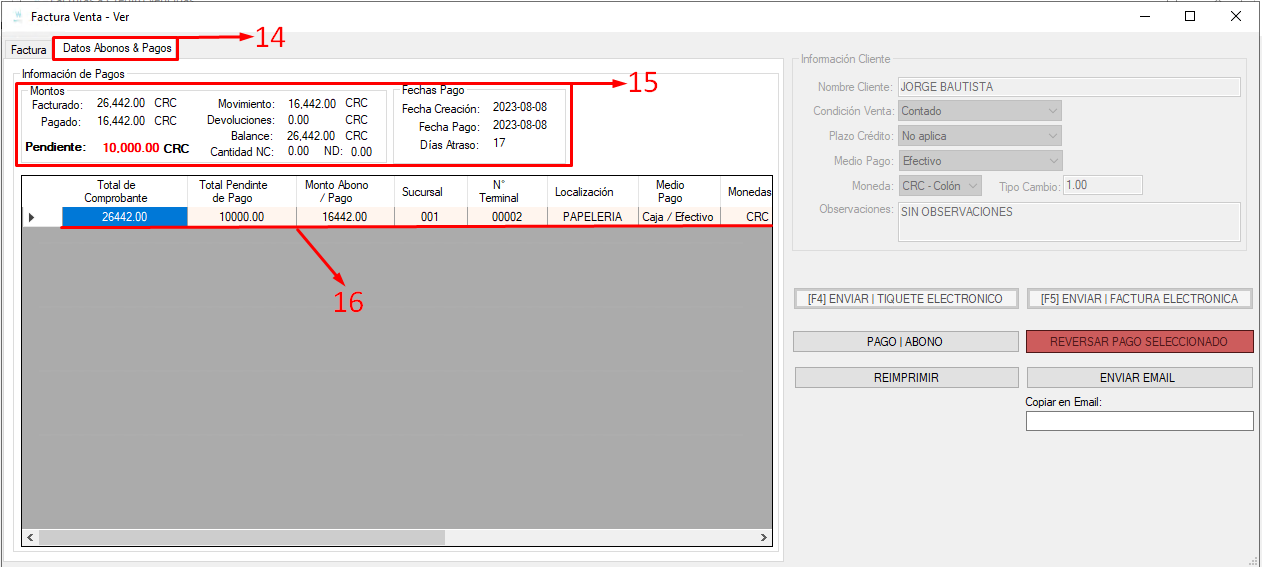Maximize the Factura Venta - Ver window
The image size is (1262, 567).
(1190, 16)
